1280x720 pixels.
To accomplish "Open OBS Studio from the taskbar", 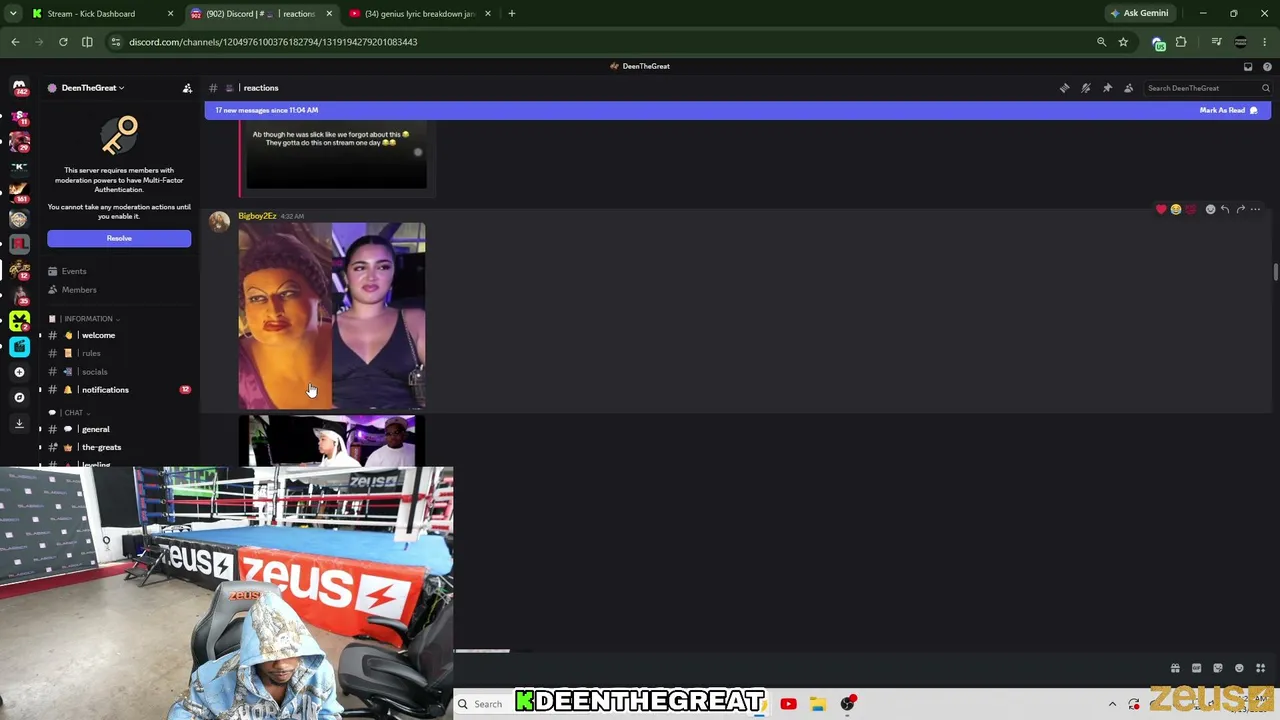I will click(x=848, y=704).
